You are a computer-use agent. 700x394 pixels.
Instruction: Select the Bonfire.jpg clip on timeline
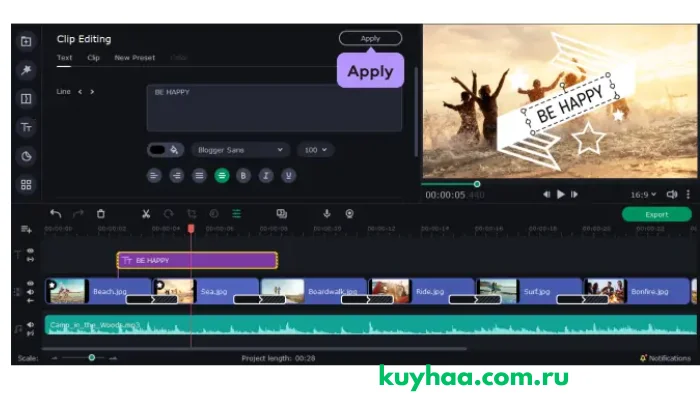coord(636,291)
